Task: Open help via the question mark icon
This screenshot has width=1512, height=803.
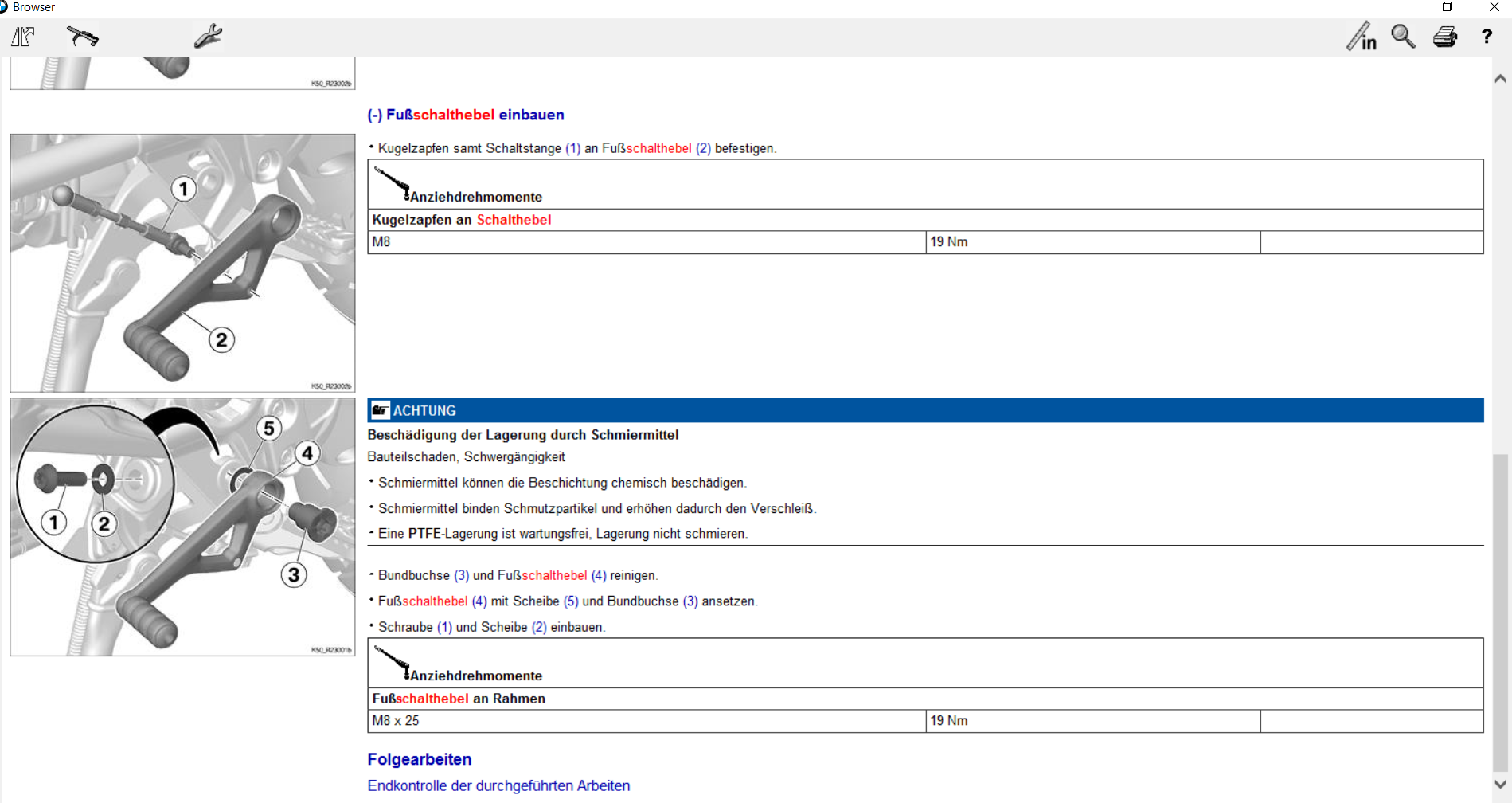Action: (1487, 37)
